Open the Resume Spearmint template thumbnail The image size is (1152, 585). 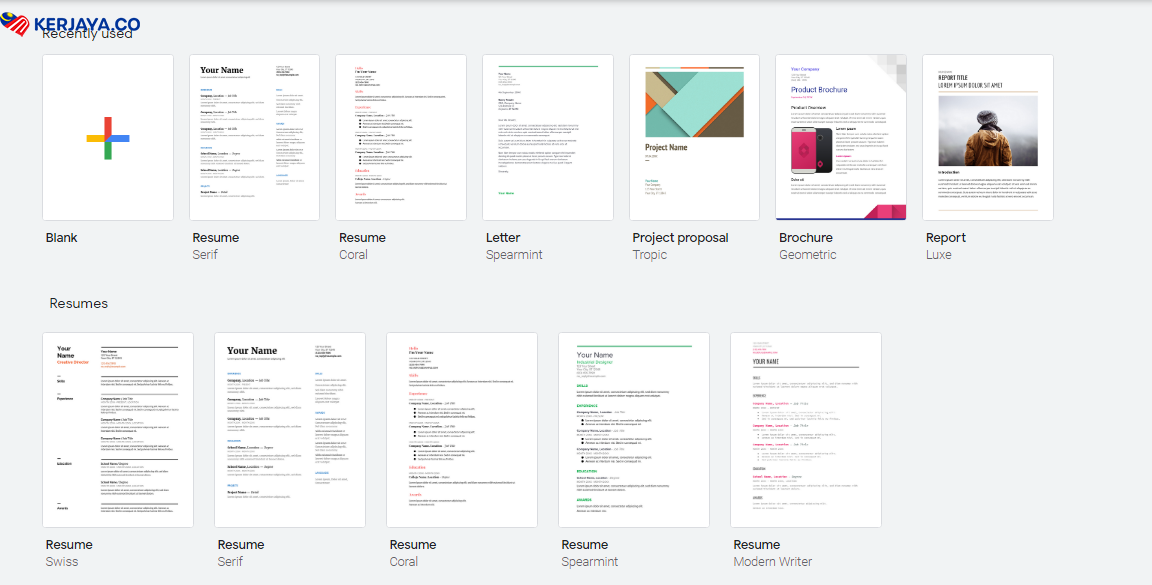634,430
